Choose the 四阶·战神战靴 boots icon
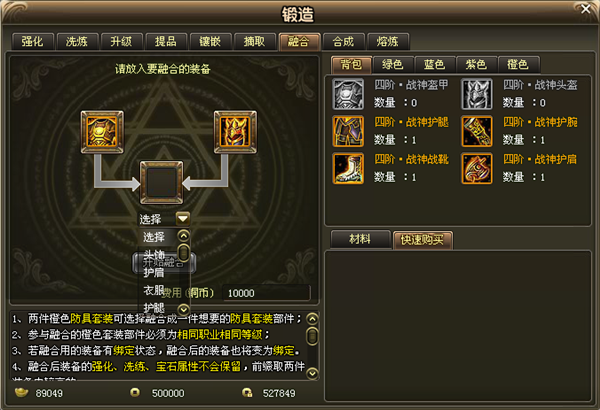The image size is (600, 410). click(x=348, y=168)
